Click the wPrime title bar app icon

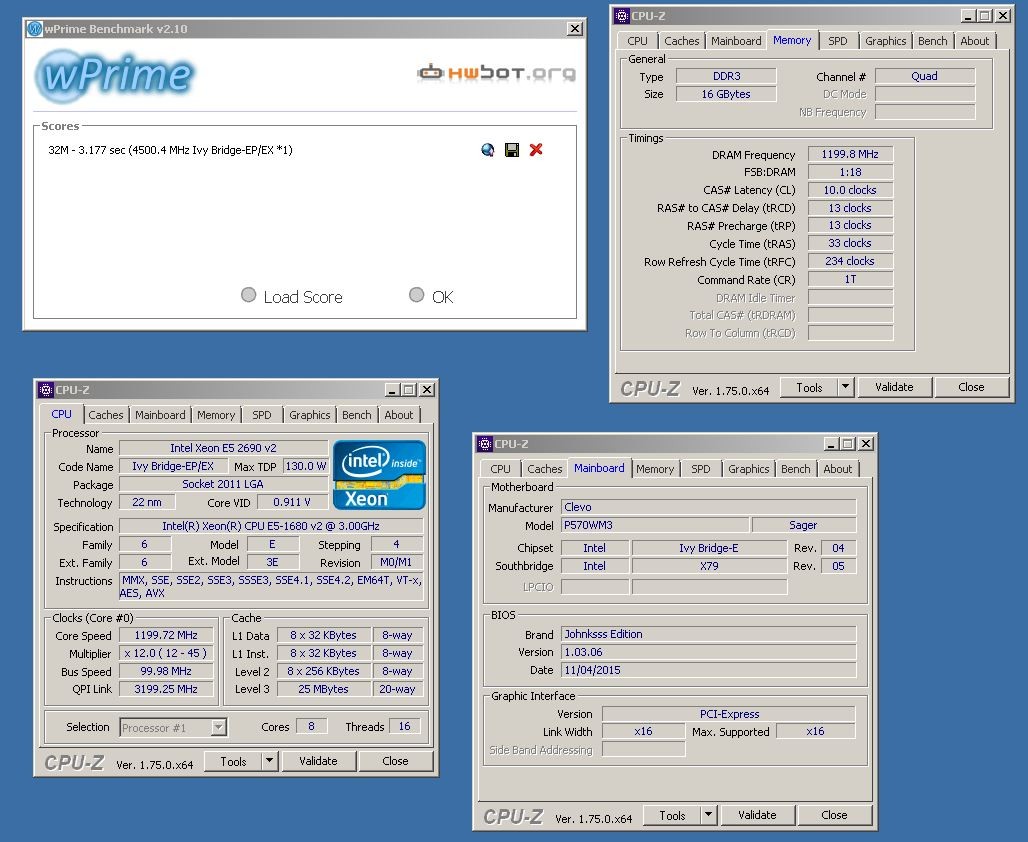pyautogui.click(x=35, y=29)
